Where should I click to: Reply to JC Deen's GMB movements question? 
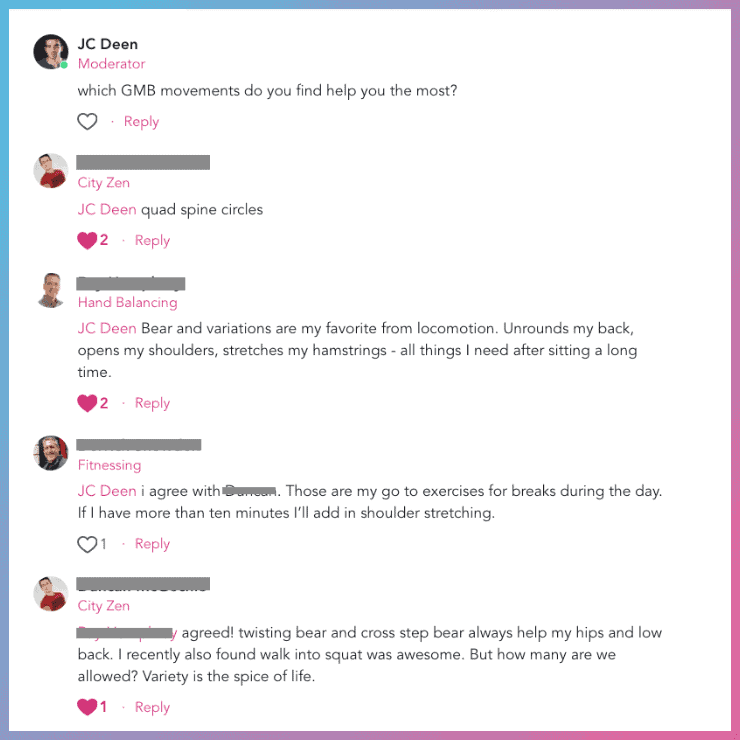[141, 122]
